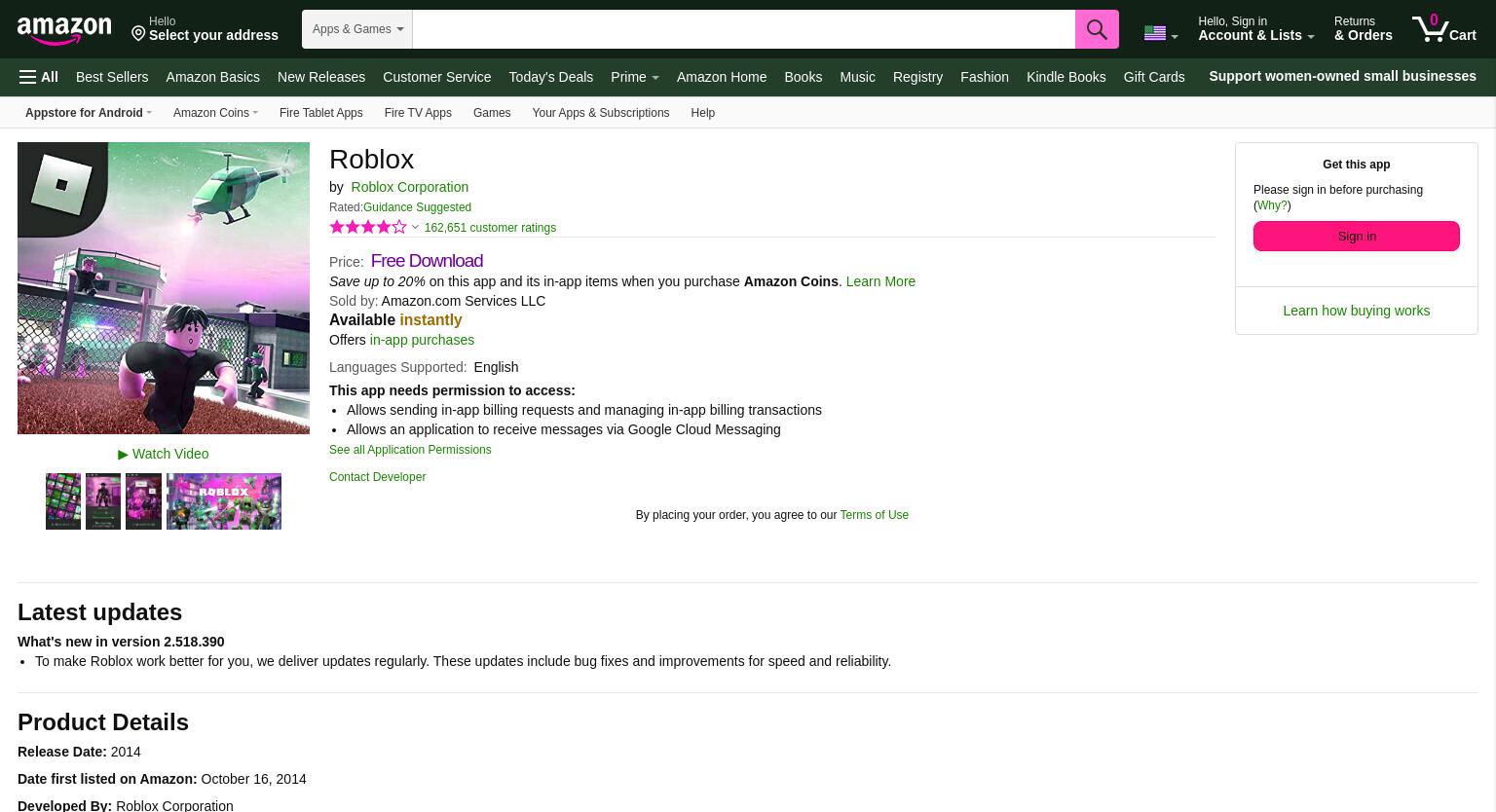Click Support women-owned small businesses banner
Image resolution: width=1496 pixels, height=812 pixels.
pyautogui.click(x=1342, y=76)
